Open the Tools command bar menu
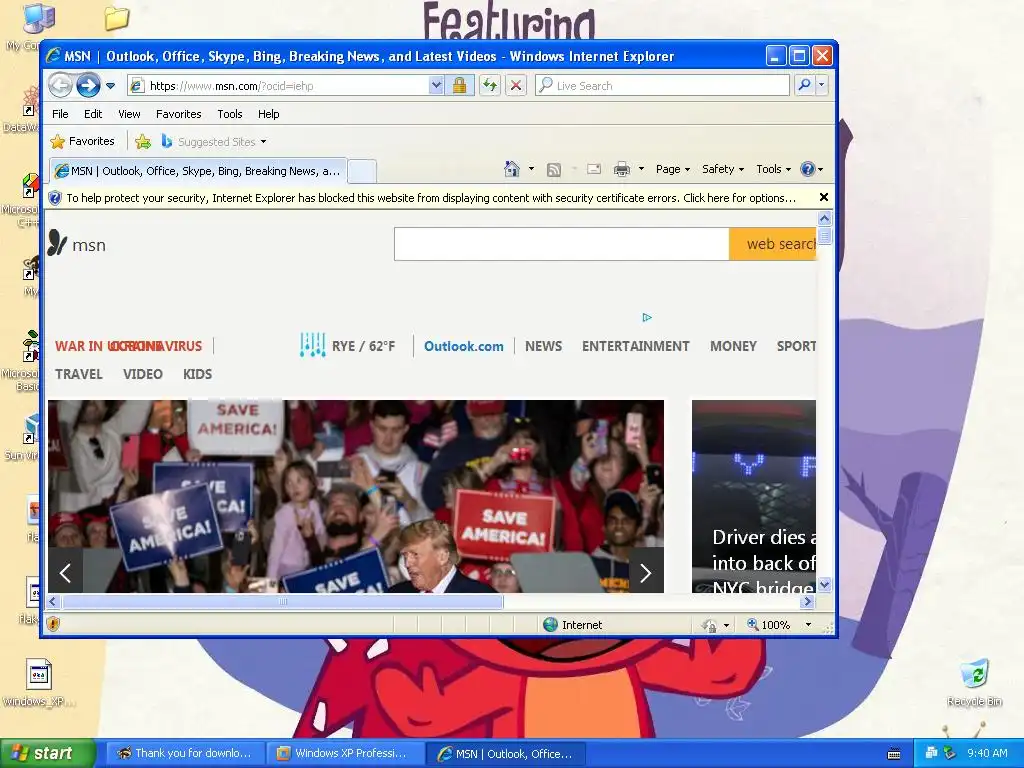Screen dimensions: 1024x768 [x=773, y=169]
